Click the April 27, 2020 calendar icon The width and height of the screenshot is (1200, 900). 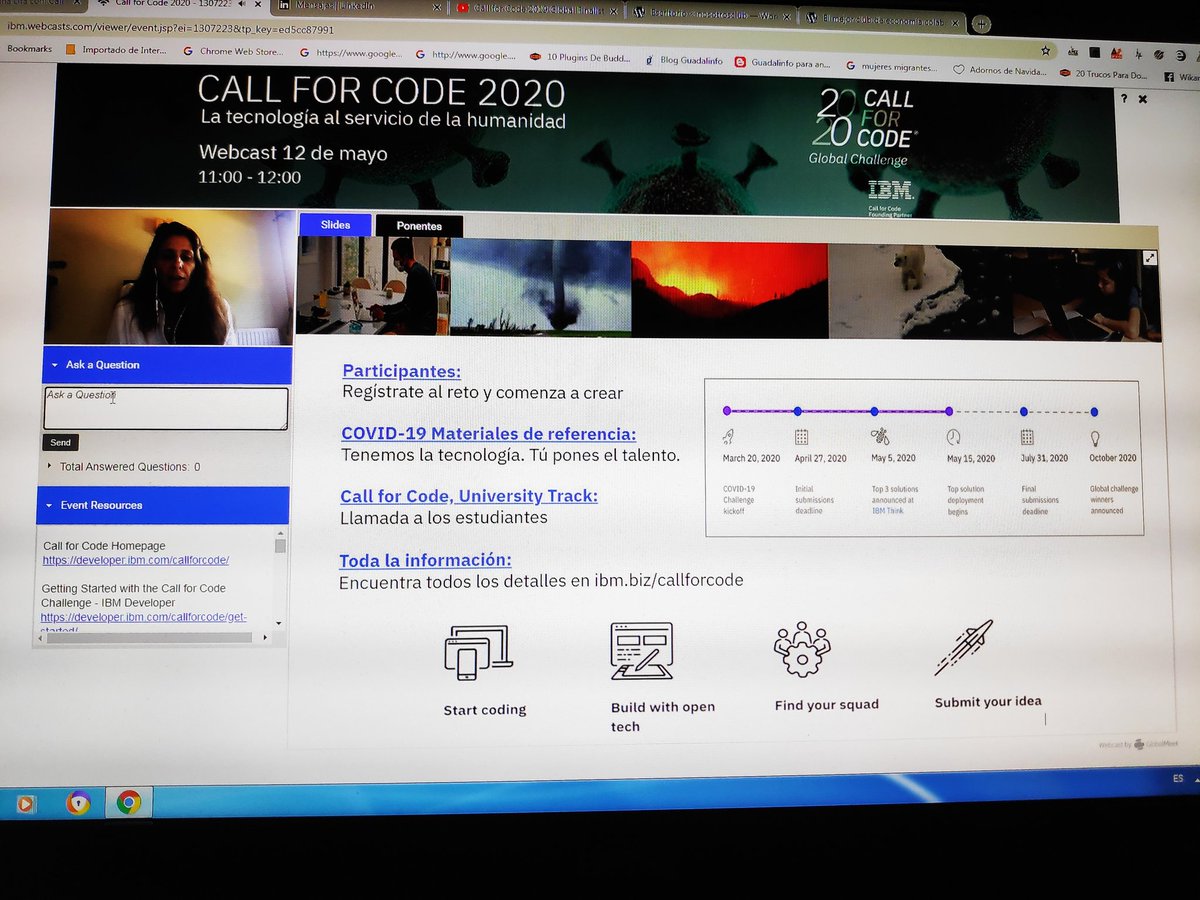[801, 436]
